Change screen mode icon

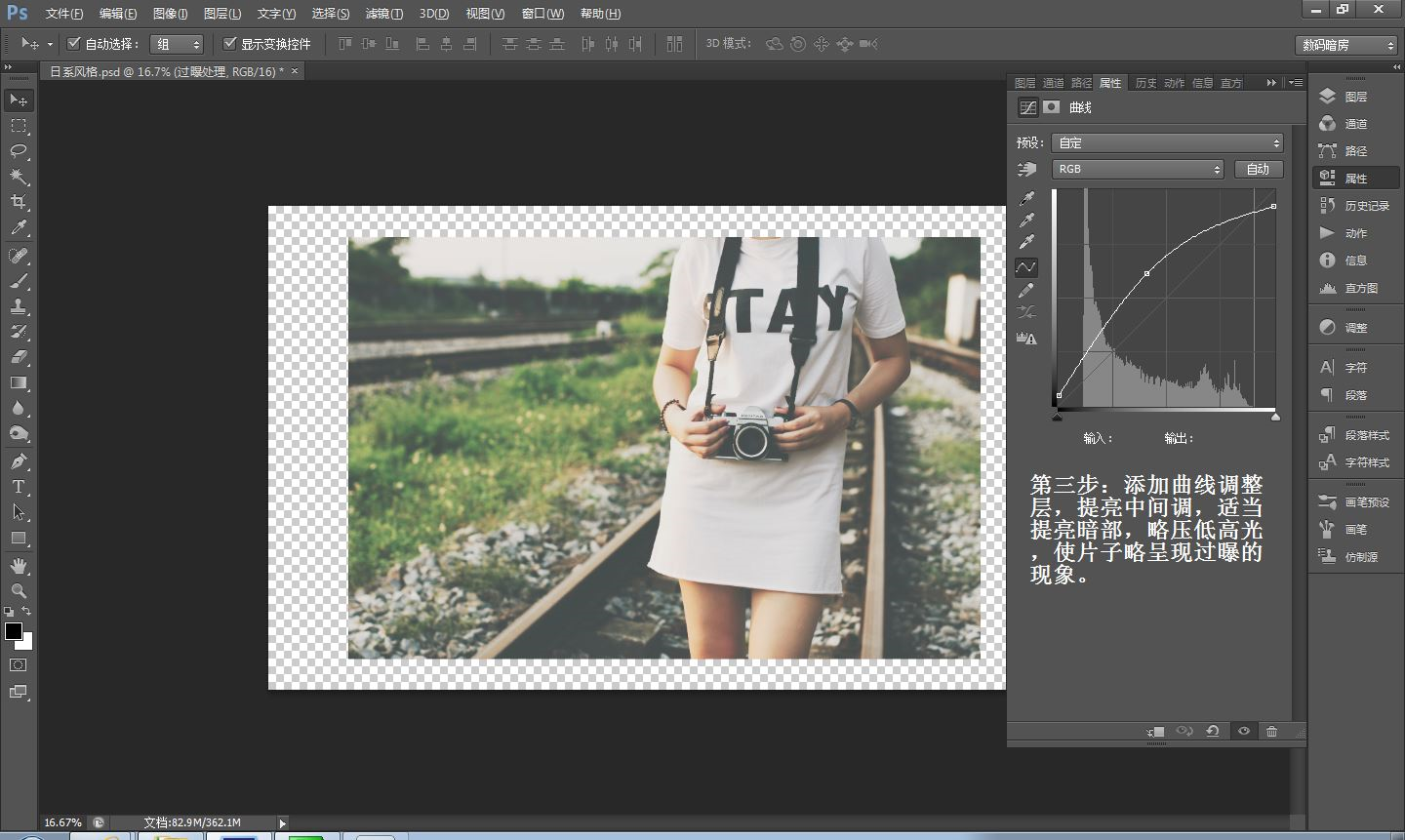click(19, 692)
